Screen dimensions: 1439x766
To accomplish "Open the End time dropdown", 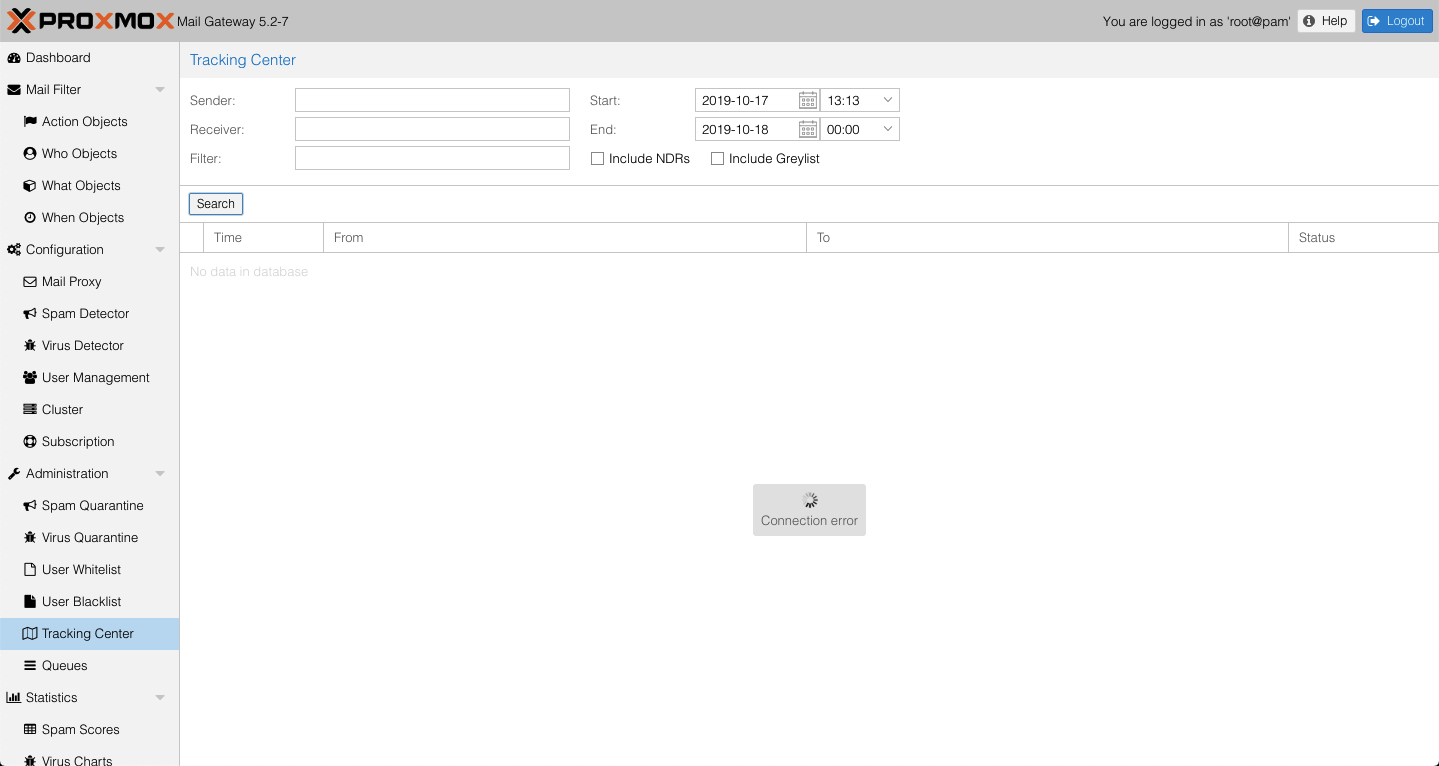I will [x=887, y=129].
